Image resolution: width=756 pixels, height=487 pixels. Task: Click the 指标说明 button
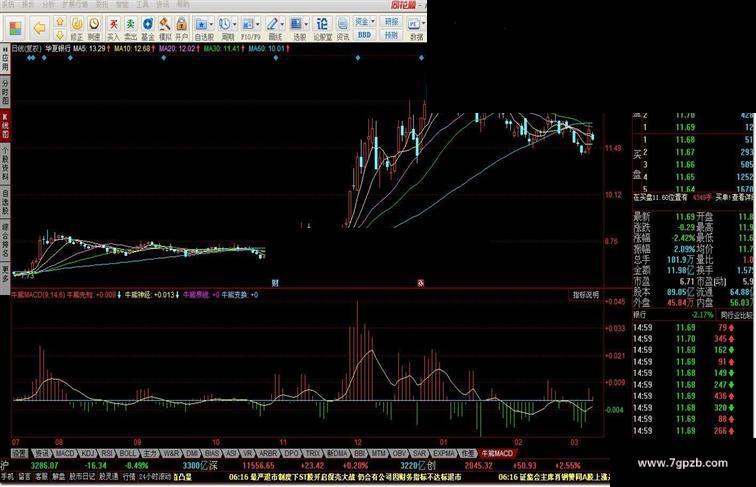coord(586,295)
